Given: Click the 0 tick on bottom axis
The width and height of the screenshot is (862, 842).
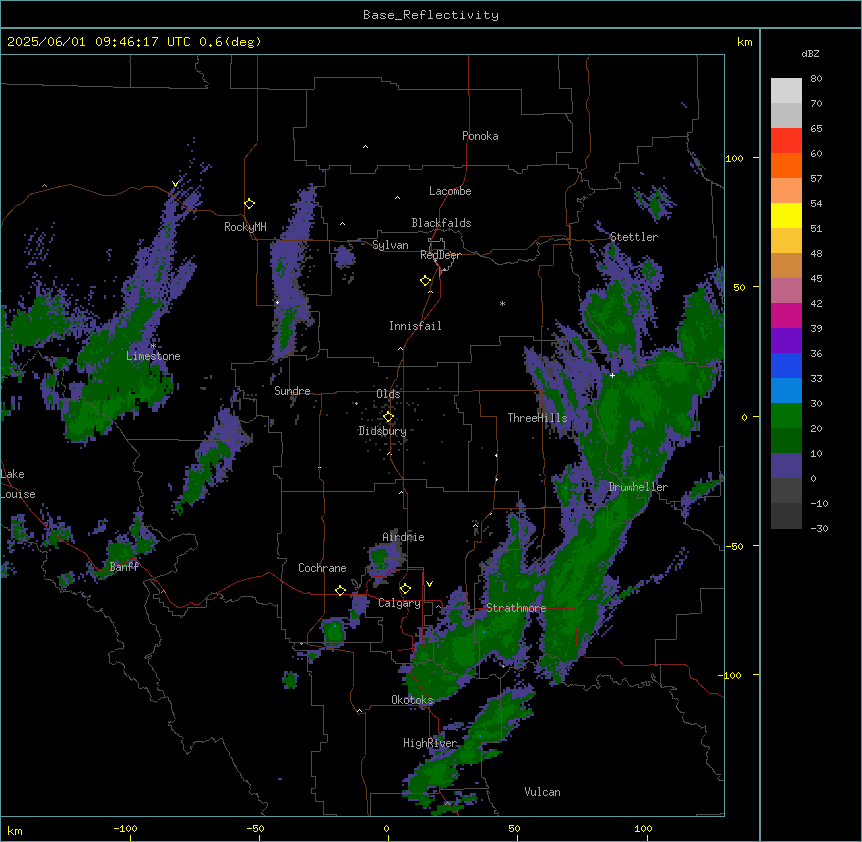Looking at the screenshot, I should pos(386,828).
